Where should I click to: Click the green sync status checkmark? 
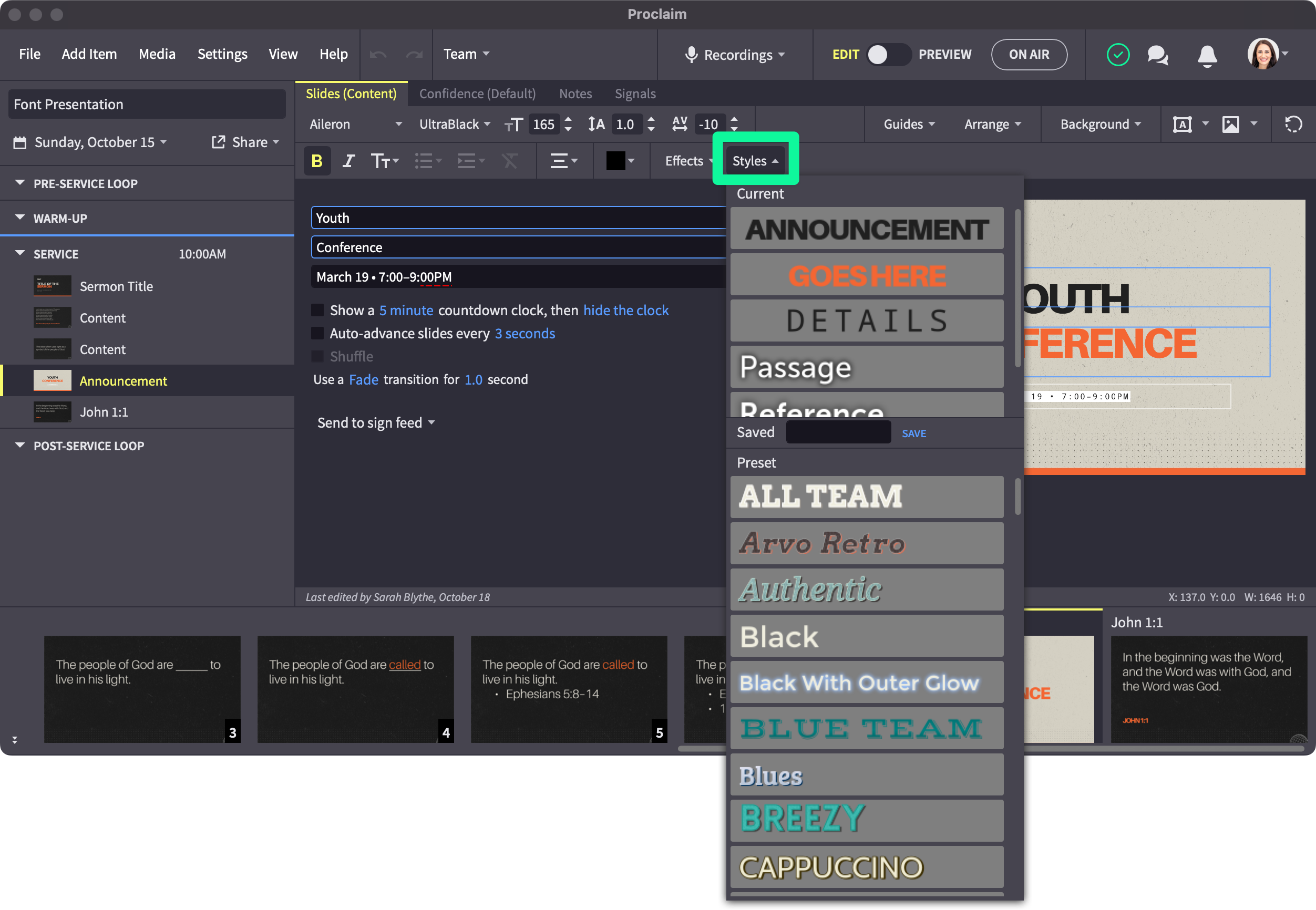point(1117,55)
